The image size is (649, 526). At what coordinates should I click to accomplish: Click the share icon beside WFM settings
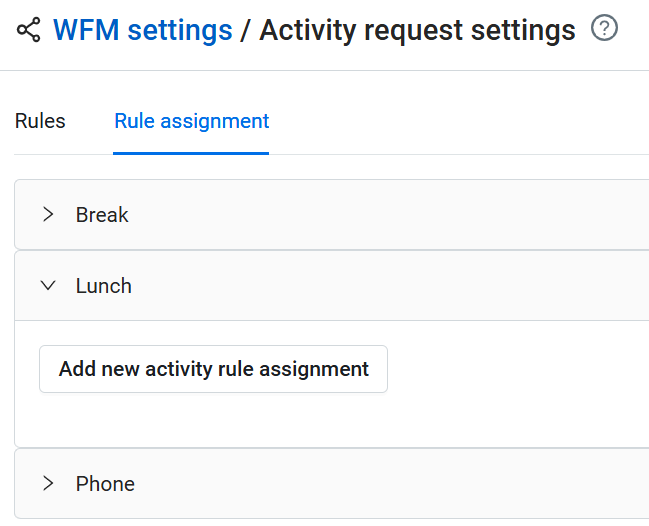pyautogui.click(x=29, y=30)
